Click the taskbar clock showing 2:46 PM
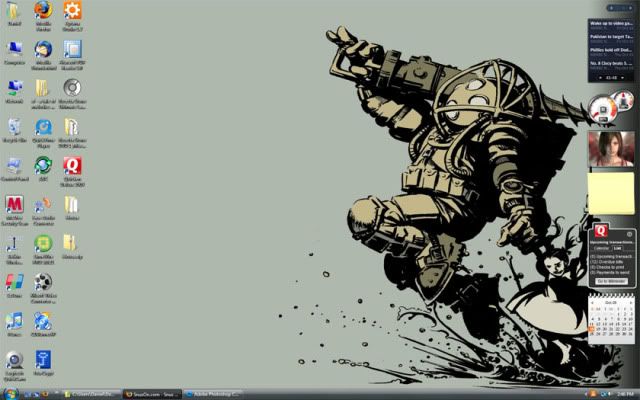 pyautogui.click(x=625, y=394)
